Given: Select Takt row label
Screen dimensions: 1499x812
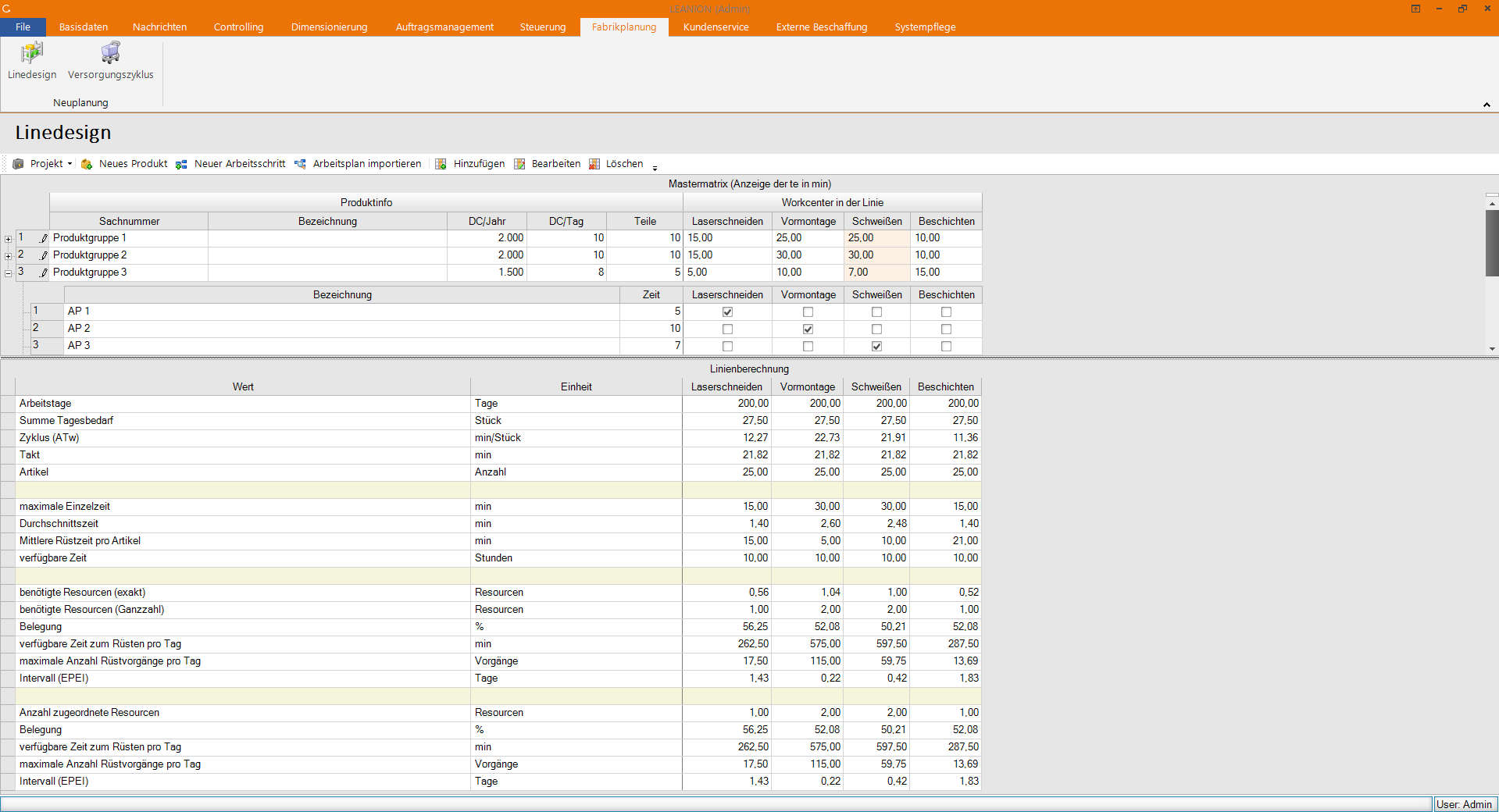Looking at the screenshot, I should tap(30, 455).
